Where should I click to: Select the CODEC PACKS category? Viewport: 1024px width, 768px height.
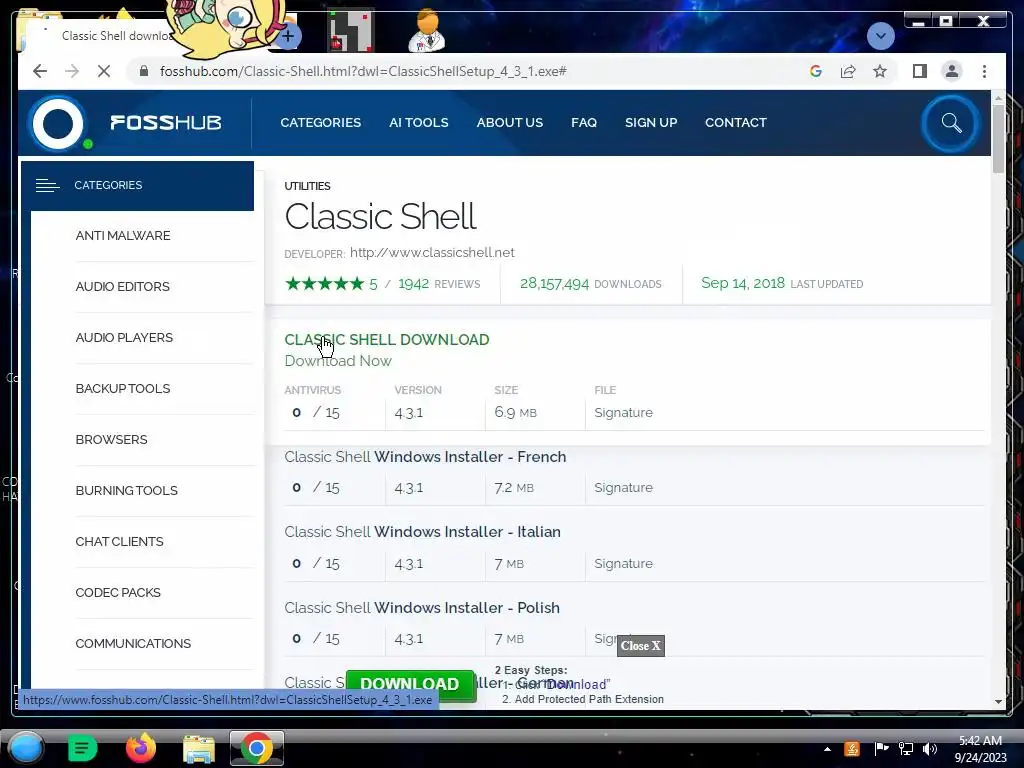point(118,592)
